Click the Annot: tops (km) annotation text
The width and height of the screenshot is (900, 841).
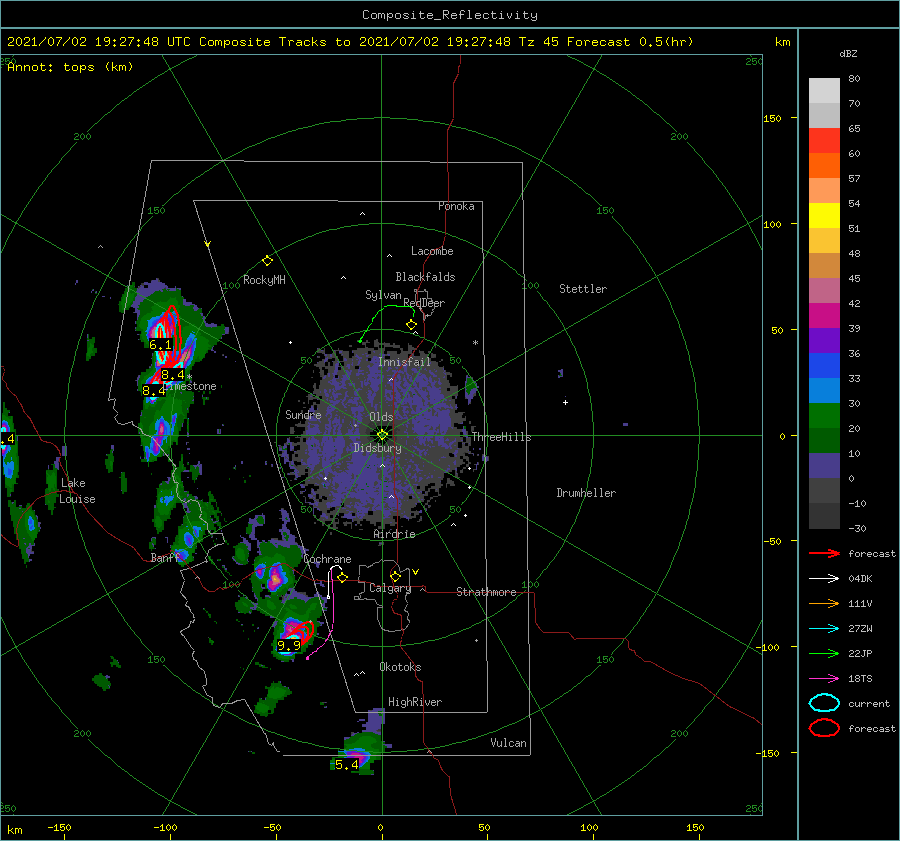[70, 67]
